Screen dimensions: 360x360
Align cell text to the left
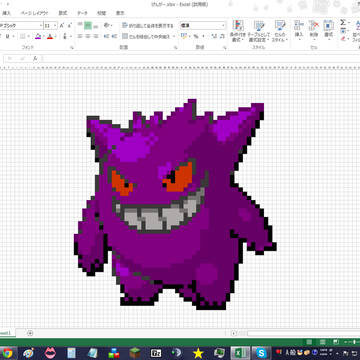80,36
